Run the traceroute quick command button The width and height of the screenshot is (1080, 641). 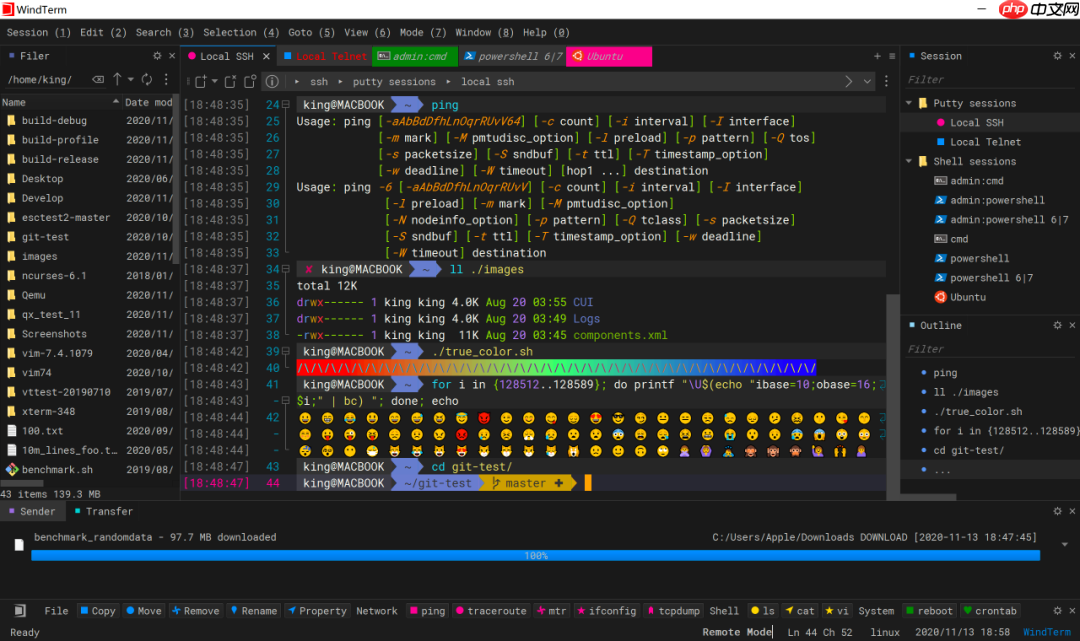pos(490,611)
